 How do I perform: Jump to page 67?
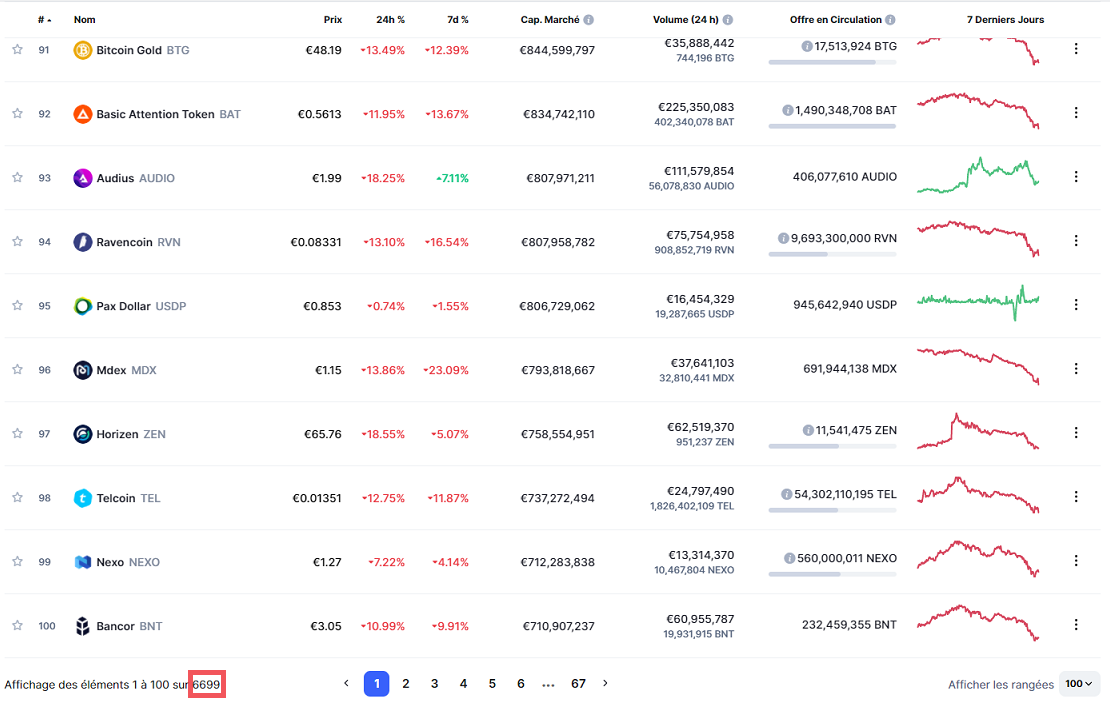[578, 683]
